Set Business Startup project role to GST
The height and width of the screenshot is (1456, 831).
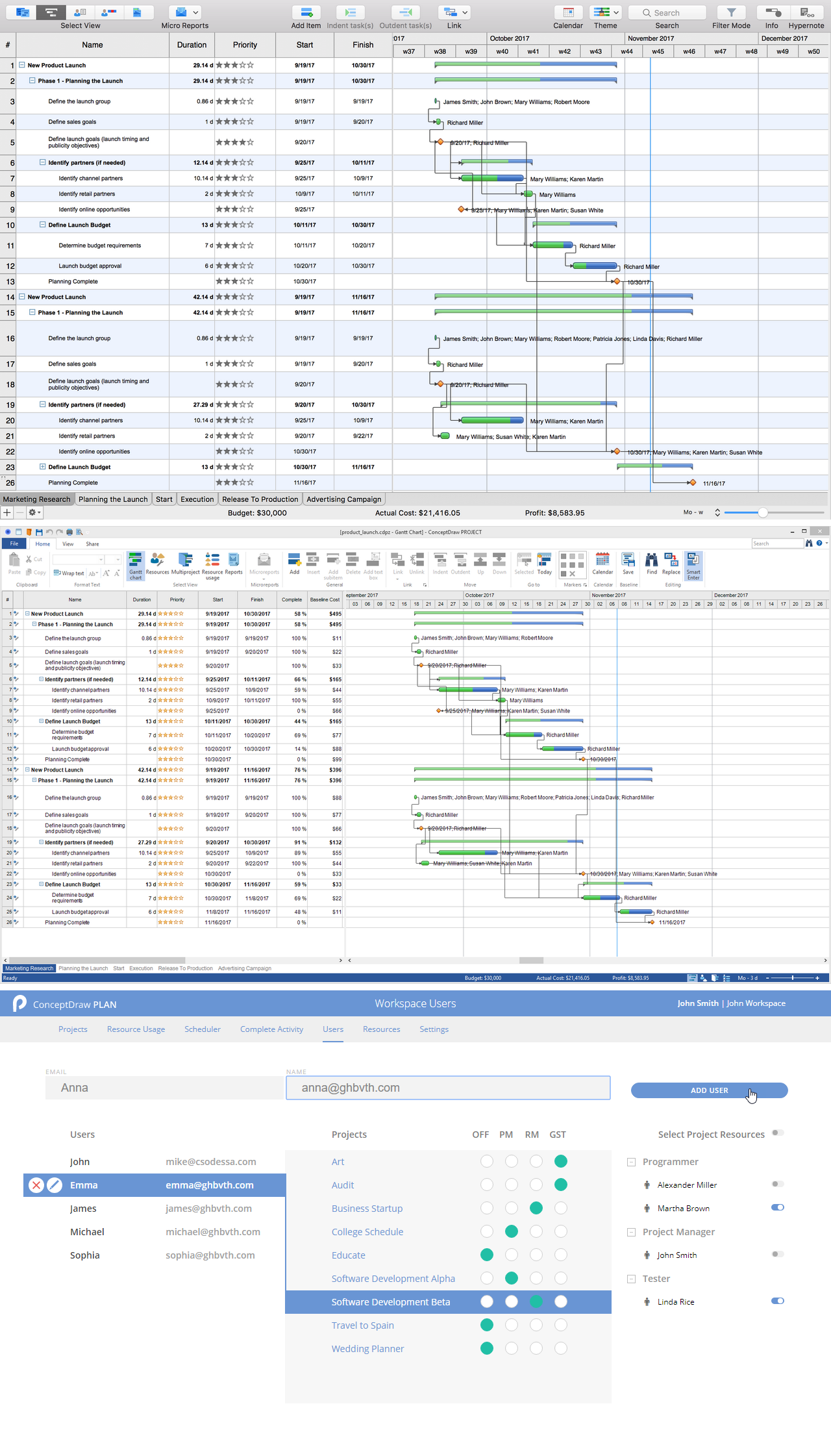click(561, 1208)
